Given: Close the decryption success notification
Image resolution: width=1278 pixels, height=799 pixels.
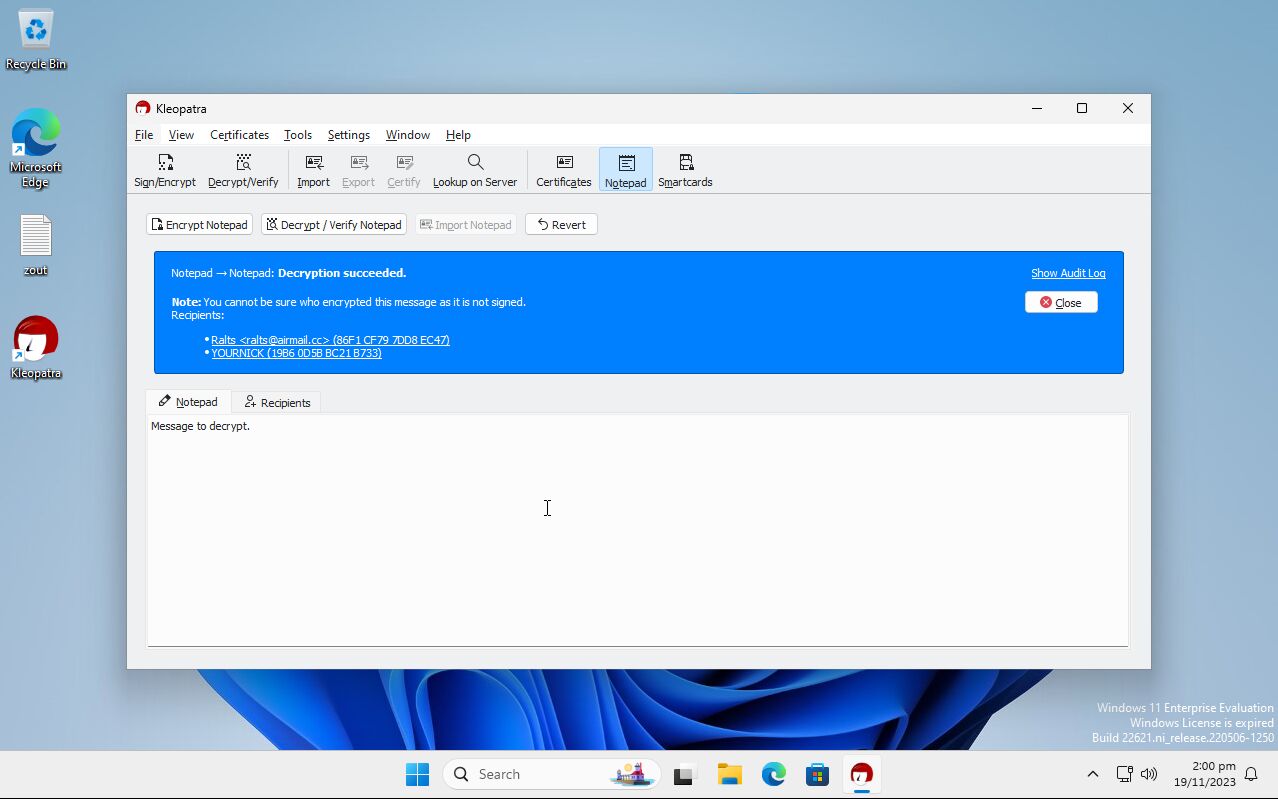Looking at the screenshot, I should pos(1060,301).
